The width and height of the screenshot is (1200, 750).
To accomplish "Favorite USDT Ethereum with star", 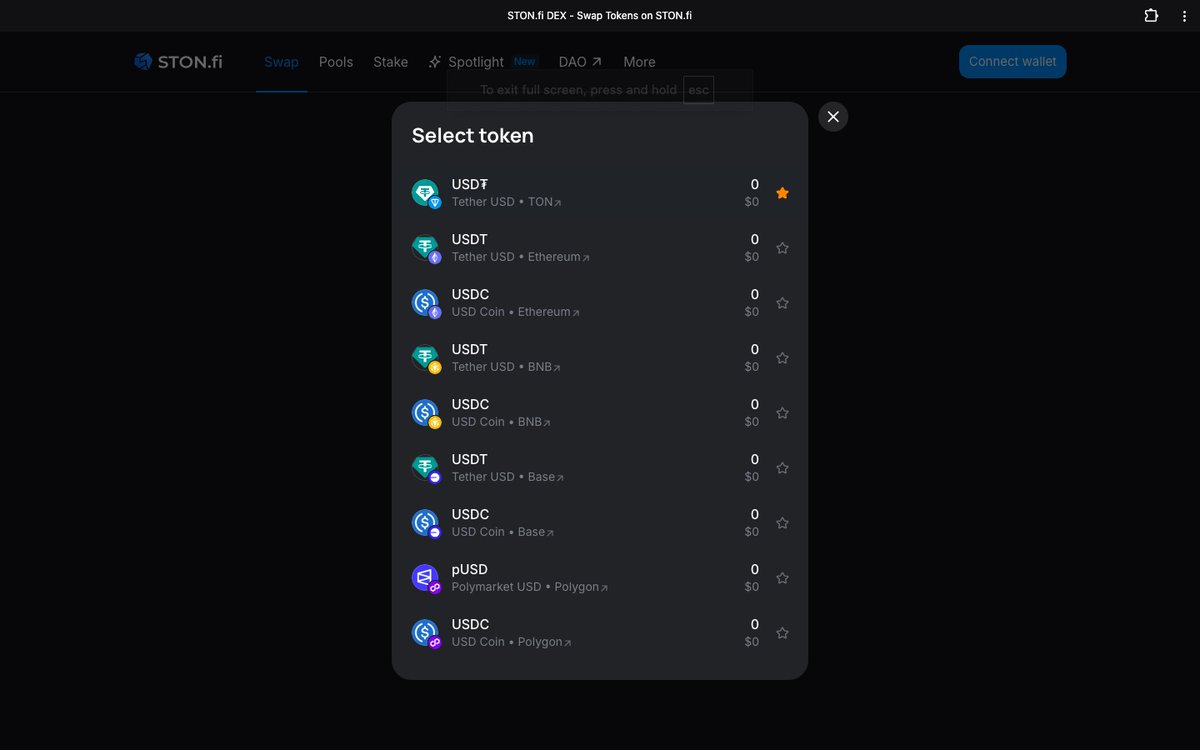I will tap(782, 248).
